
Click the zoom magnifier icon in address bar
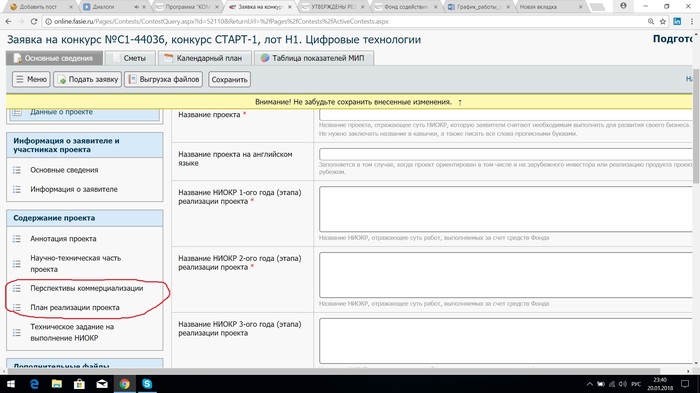click(651, 21)
